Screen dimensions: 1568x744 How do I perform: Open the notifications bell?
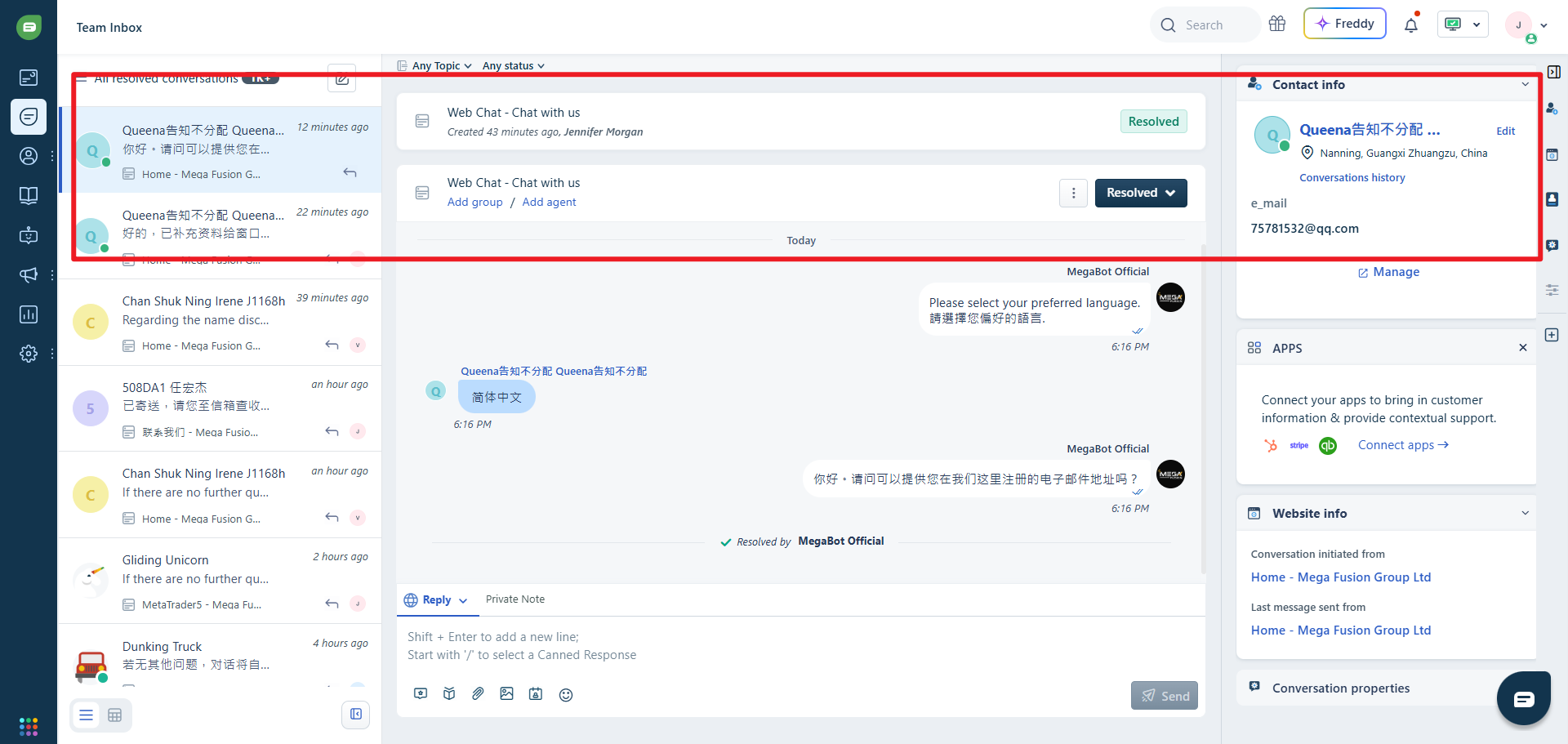point(1411,25)
